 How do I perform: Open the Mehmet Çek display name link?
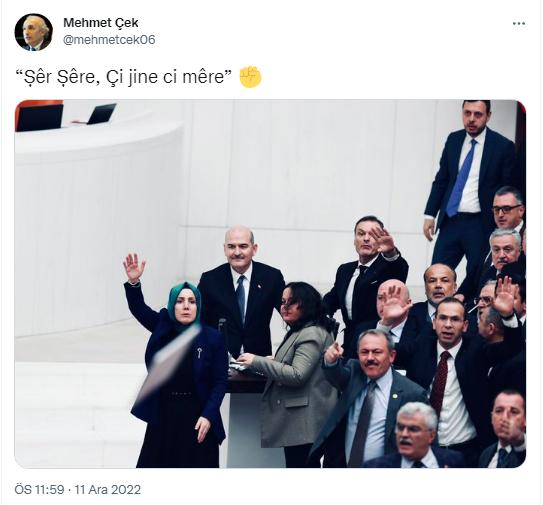[x=101, y=23]
